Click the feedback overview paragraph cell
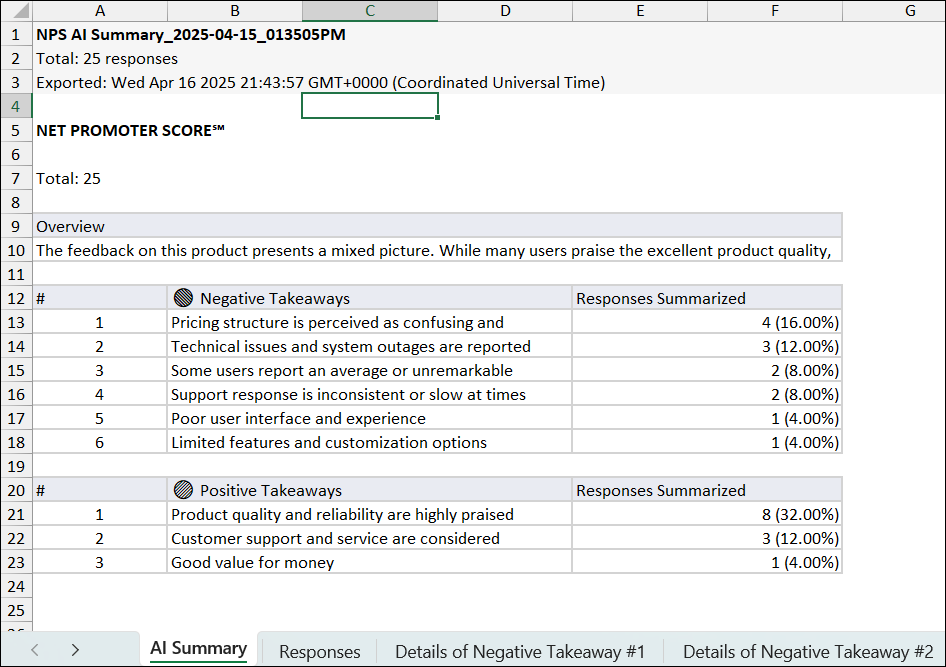Viewport: 946px width, 667px height. (437, 250)
